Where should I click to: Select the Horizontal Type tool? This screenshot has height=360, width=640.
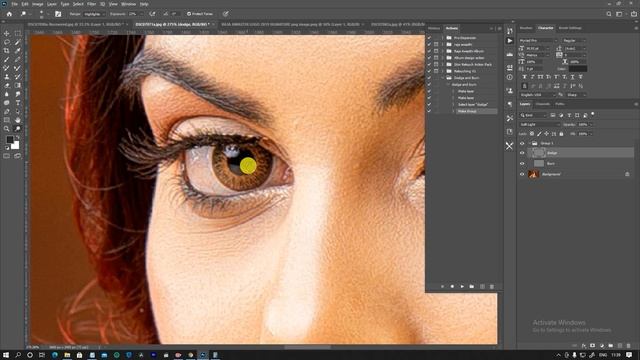point(18,103)
